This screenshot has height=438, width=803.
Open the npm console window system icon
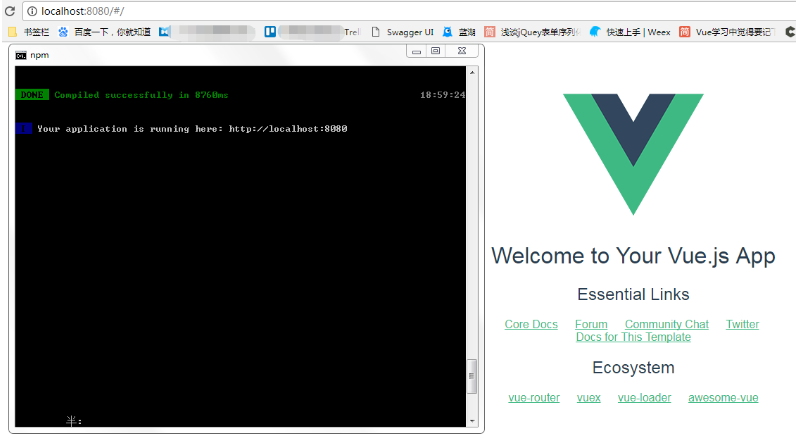click(20, 55)
